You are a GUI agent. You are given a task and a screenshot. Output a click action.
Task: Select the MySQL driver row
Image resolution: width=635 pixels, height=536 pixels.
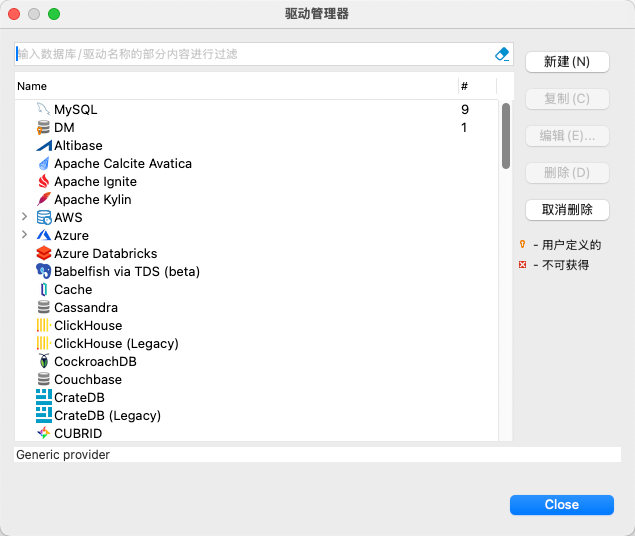point(257,109)
